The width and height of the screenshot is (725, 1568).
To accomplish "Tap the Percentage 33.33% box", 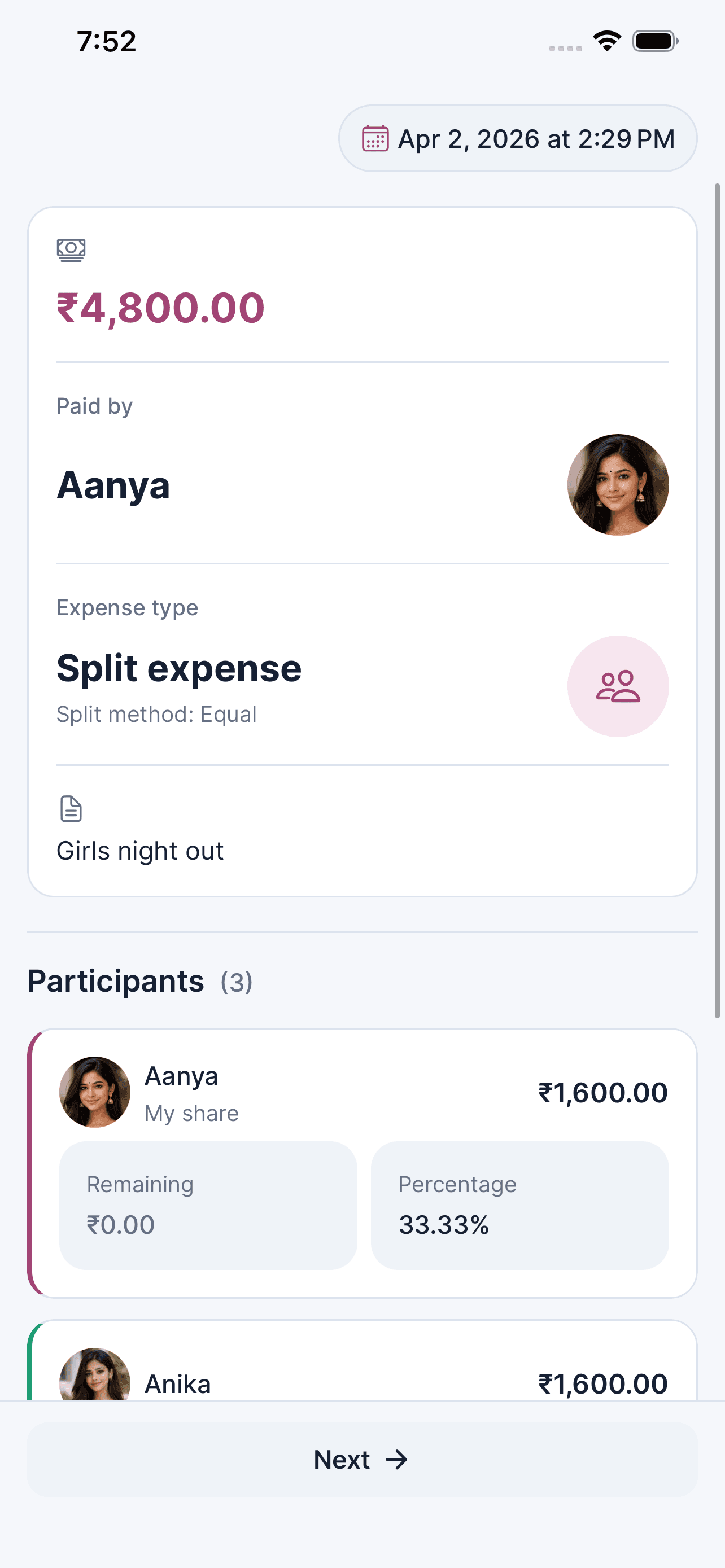I will tap(519, 1205).
